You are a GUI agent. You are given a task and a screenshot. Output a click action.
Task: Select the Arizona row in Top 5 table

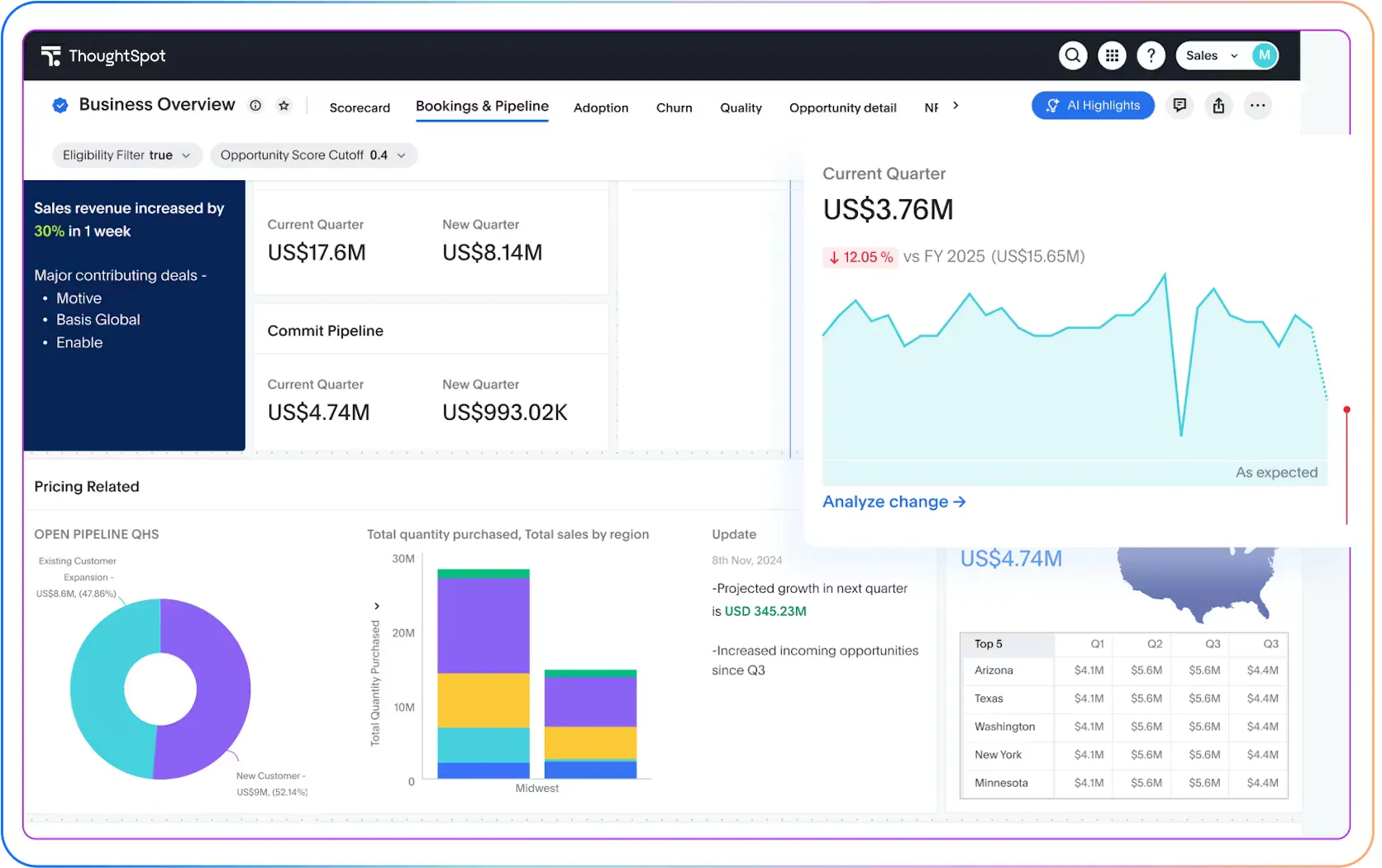[x=994, y=670]
